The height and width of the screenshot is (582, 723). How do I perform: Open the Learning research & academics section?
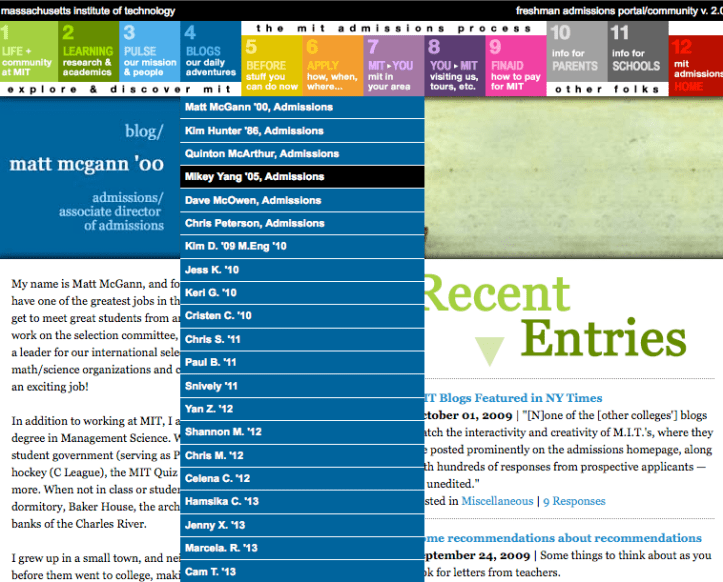tap(88, 52)
